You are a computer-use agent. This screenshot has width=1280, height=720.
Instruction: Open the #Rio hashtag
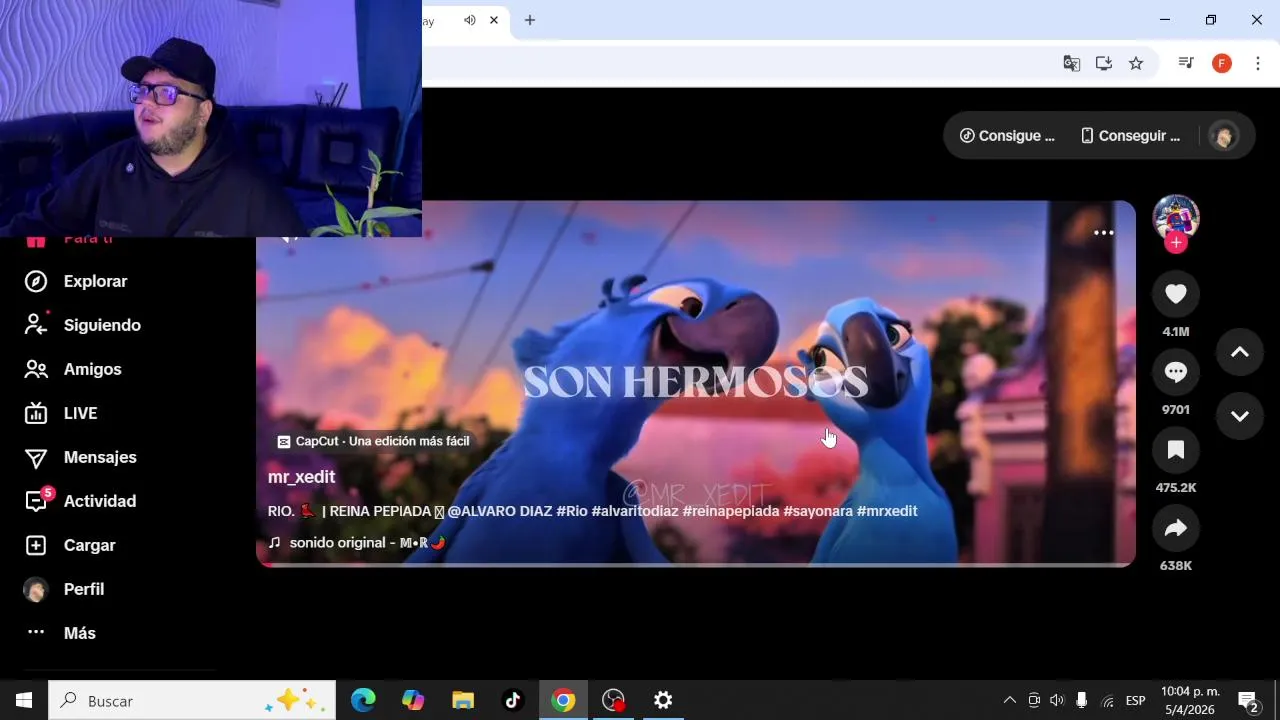[x=572, y=511]
